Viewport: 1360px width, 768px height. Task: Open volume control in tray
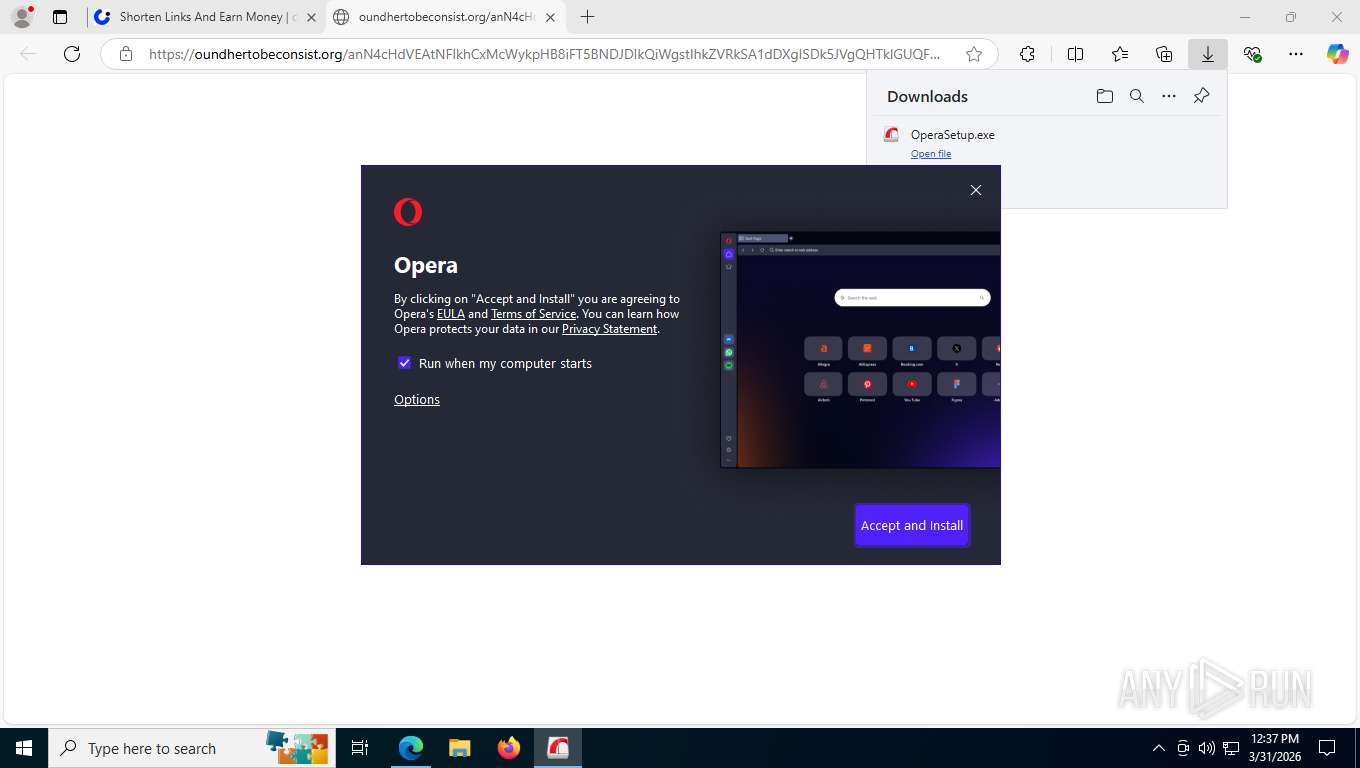pyautogui.click(x=1207, y=748)
